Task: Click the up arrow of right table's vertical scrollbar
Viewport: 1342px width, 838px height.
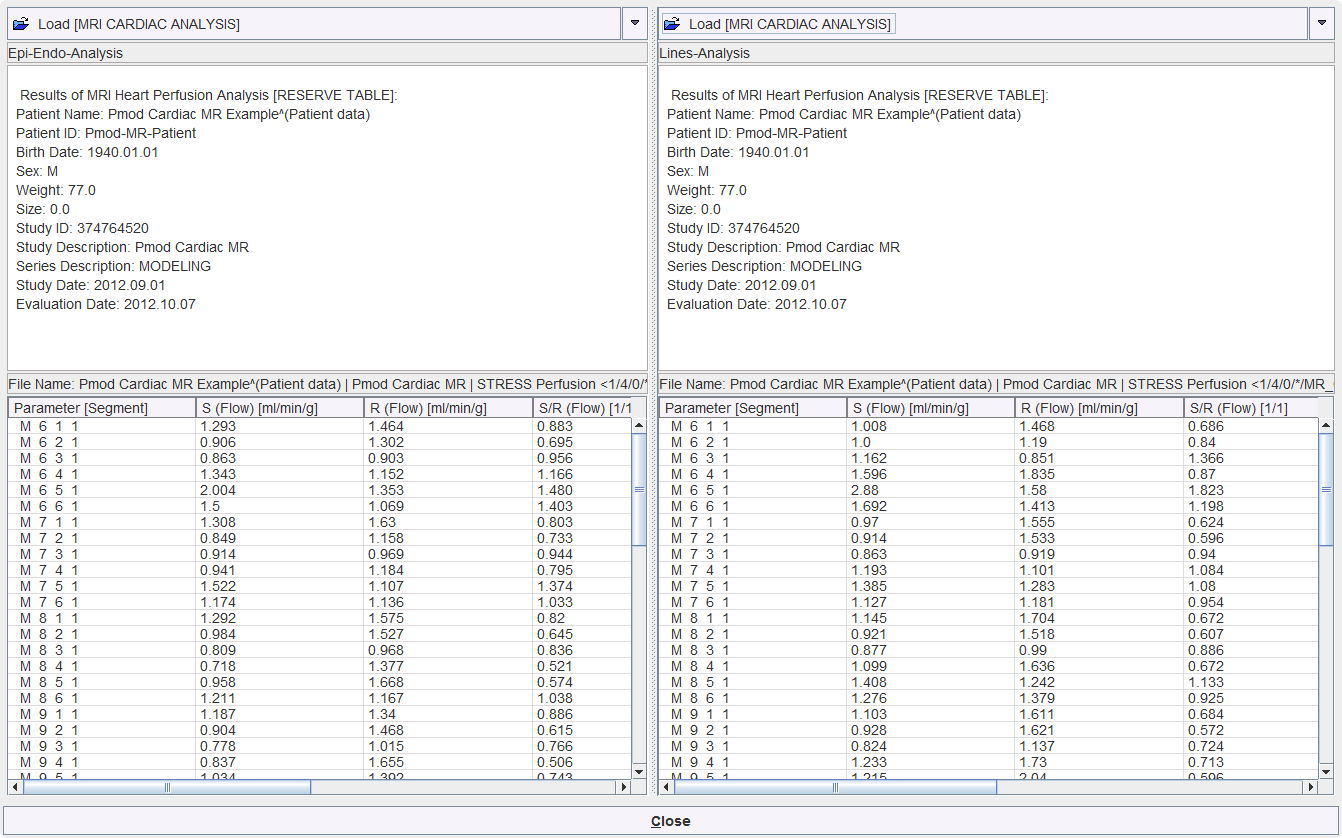Action: (x=1326, y=426)
